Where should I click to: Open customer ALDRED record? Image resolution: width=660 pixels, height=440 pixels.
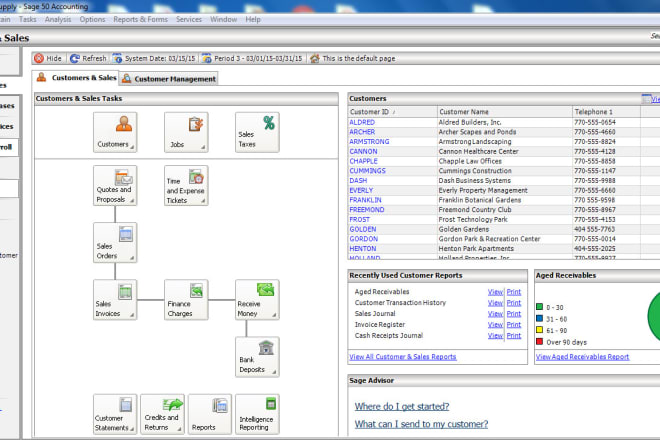(x=362, y=122)
